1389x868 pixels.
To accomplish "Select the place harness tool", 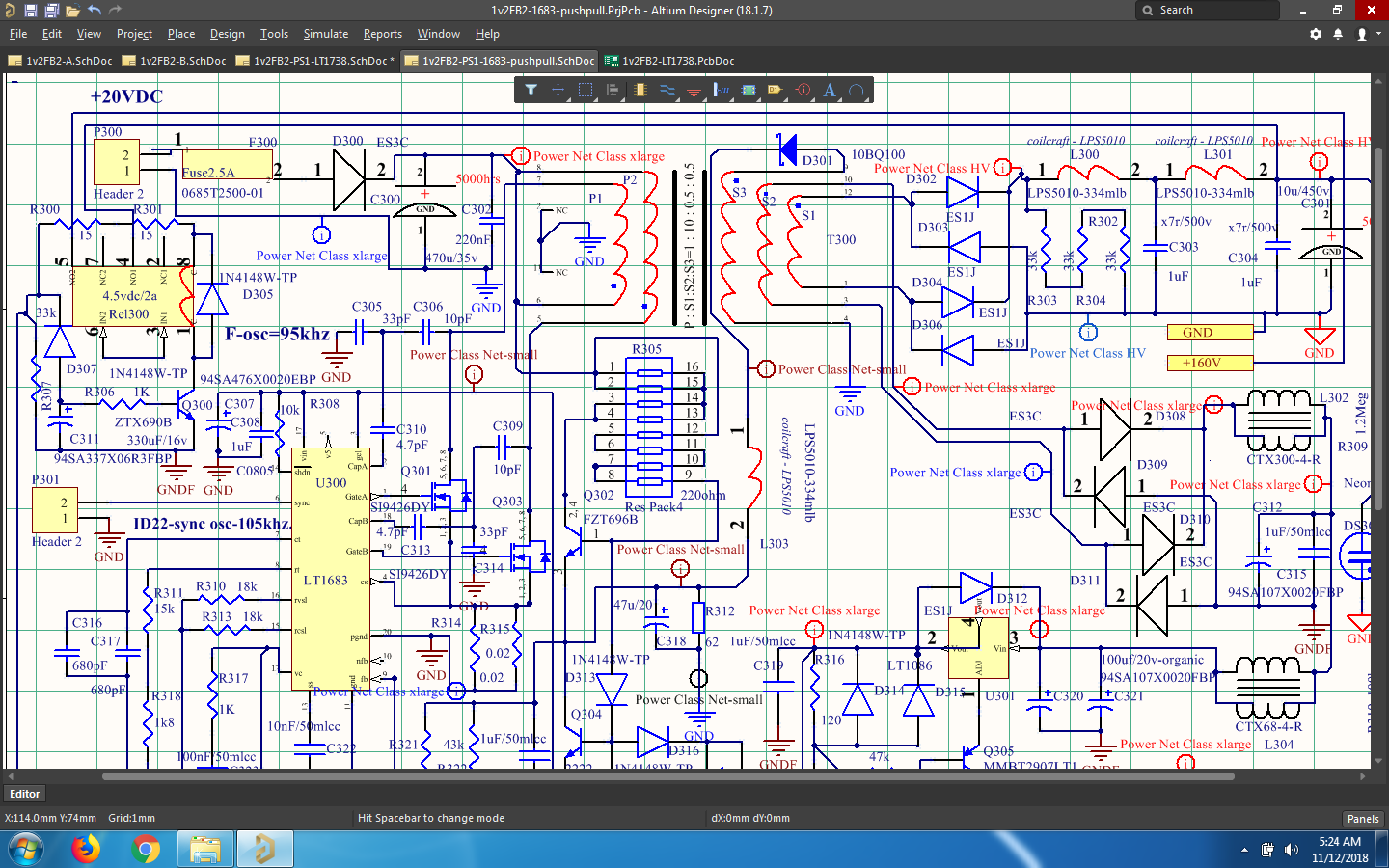I will (721, 90).
